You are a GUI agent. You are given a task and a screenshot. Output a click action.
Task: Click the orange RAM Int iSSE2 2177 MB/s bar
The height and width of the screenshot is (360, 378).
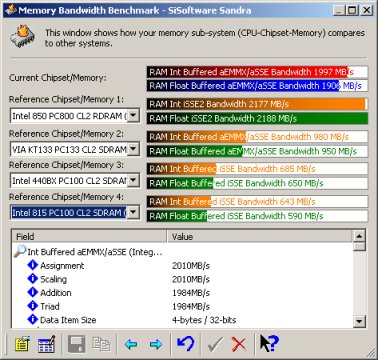[x=257, y=104]
